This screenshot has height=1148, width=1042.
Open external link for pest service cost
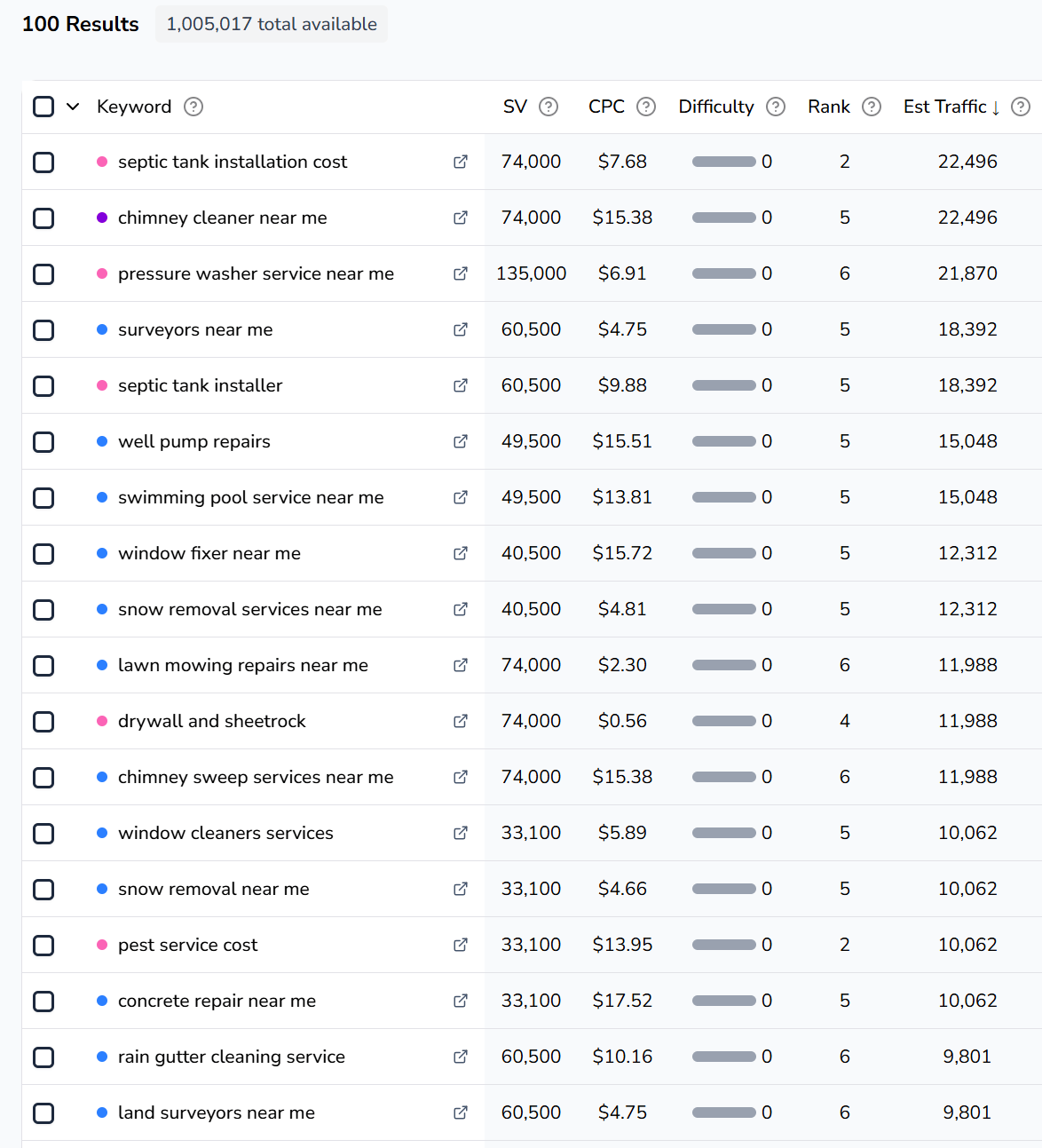click(x=460, y=945)
